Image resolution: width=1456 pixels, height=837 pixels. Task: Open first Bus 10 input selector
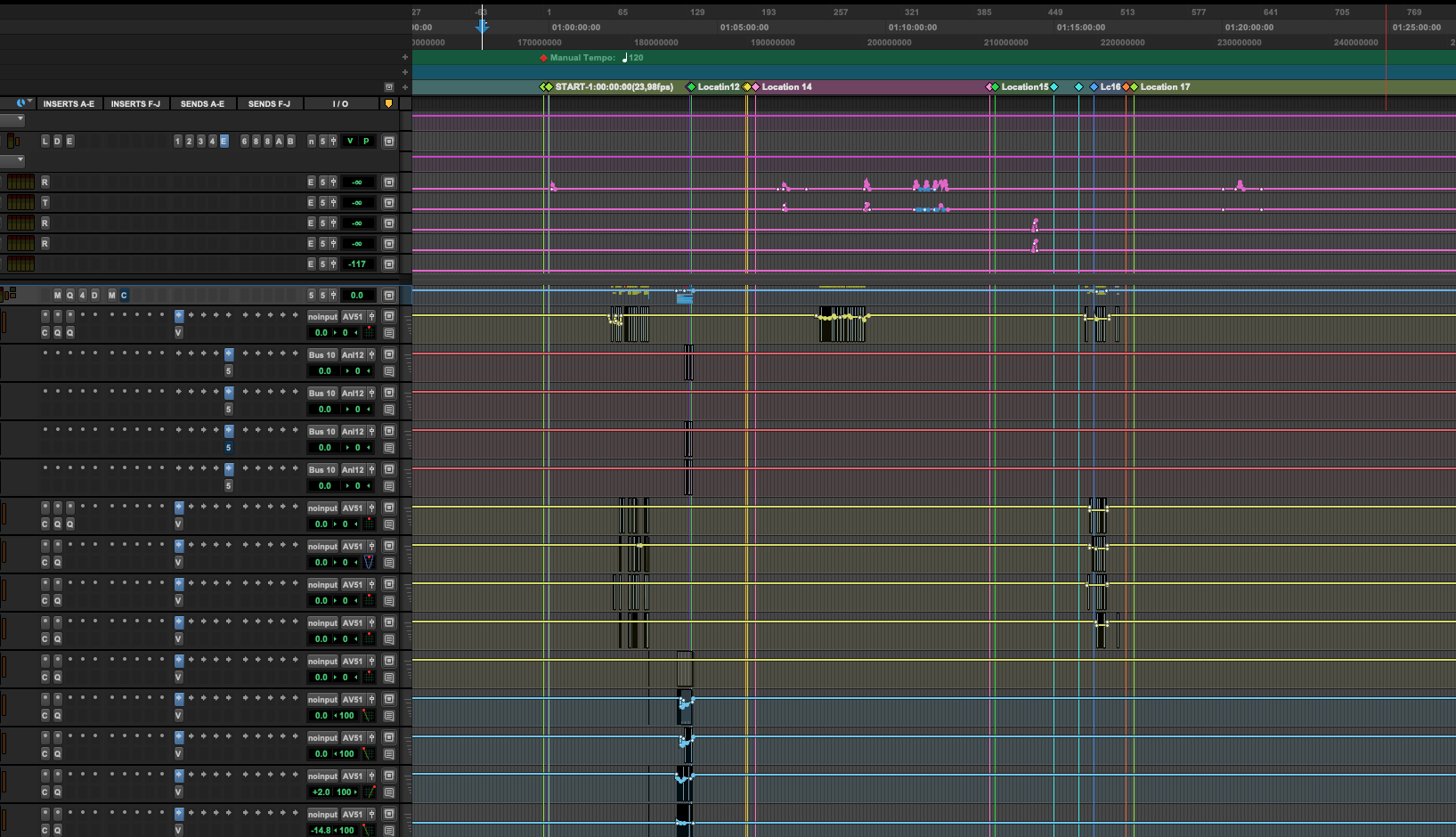(321, 355)
